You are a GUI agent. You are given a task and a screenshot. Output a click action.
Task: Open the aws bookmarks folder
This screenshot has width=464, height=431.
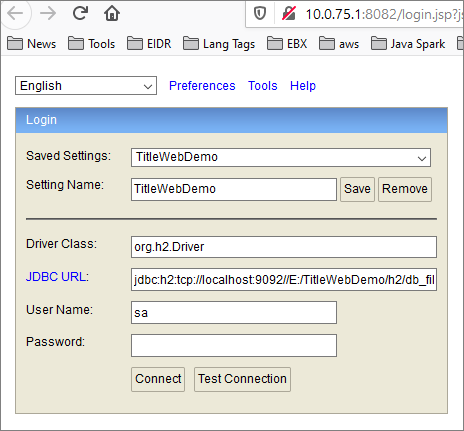click(339, 44)
